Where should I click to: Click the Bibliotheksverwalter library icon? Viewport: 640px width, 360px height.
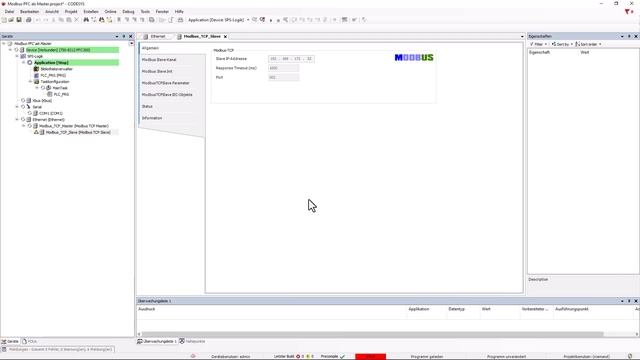36,69
